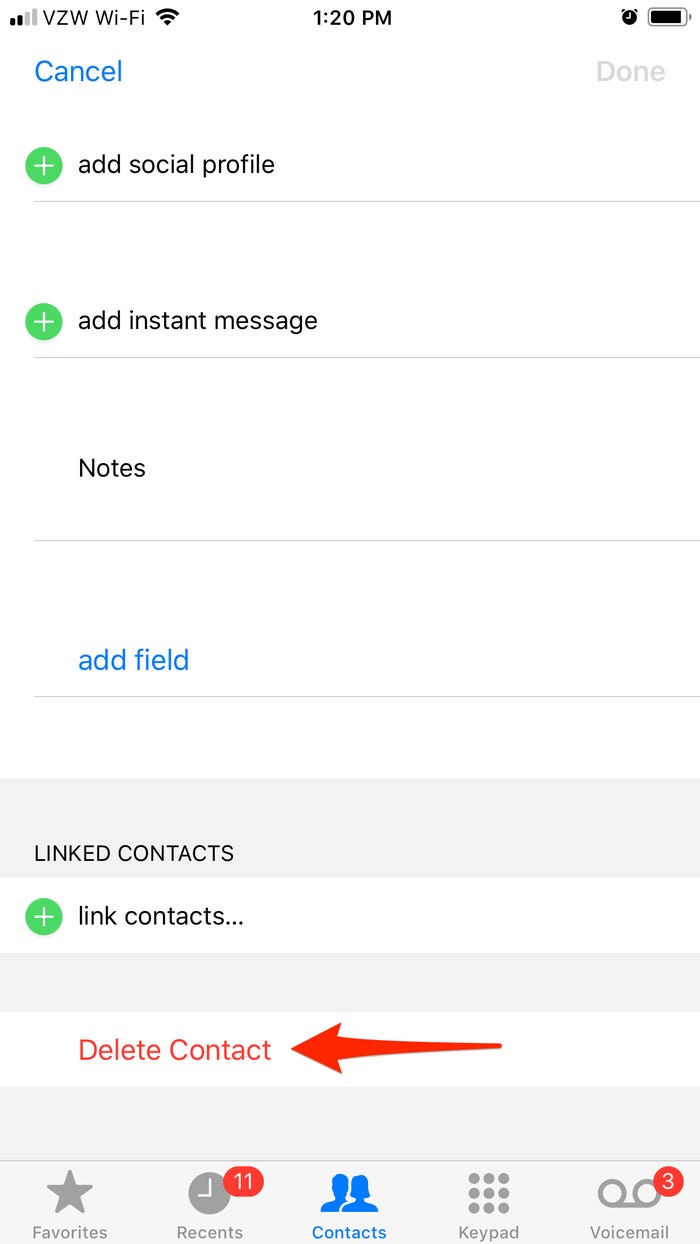Tap green plus beside add social profile

coord(43,165)
